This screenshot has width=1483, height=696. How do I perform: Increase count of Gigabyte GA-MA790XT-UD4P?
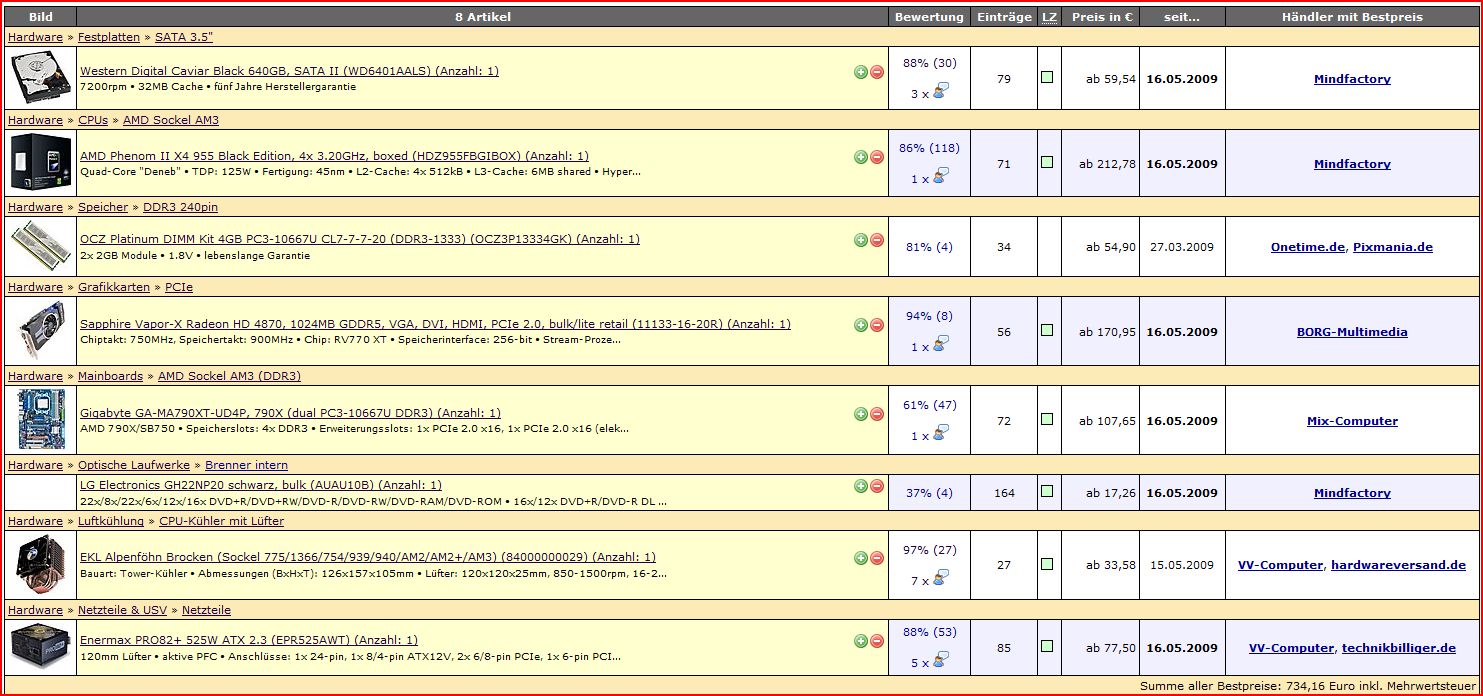860,414
